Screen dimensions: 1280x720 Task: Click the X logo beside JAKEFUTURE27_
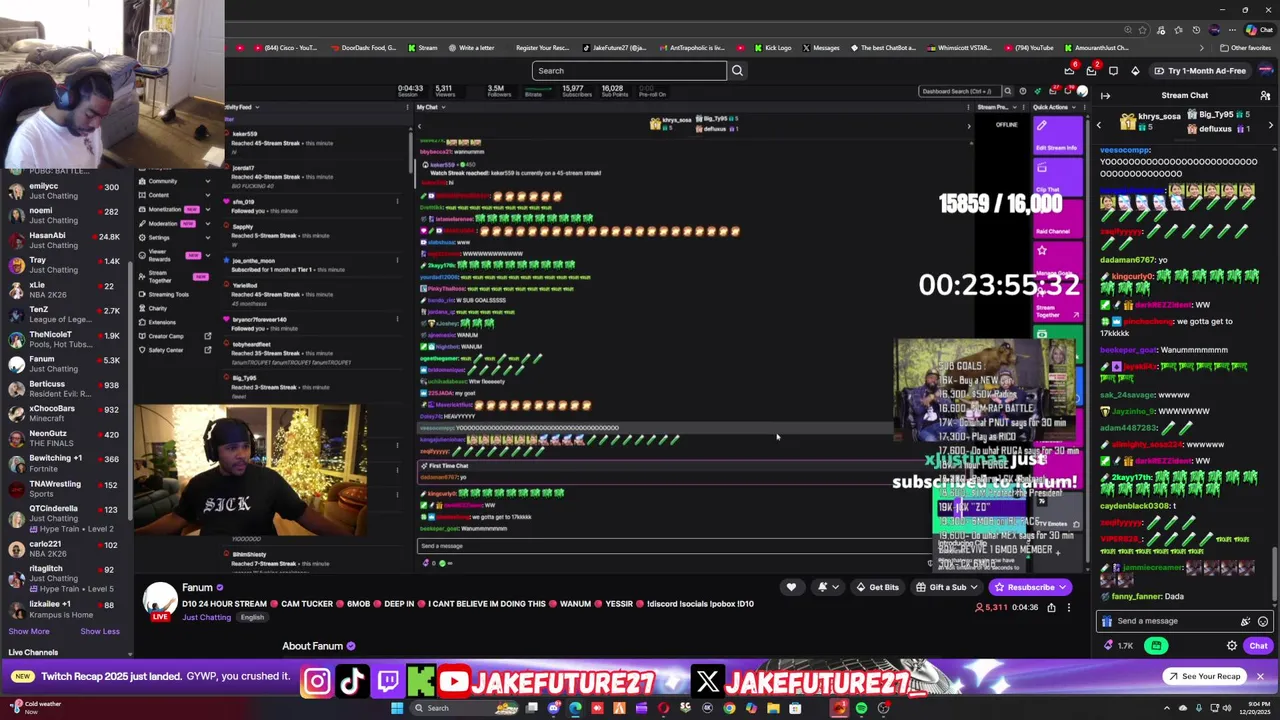707,682
